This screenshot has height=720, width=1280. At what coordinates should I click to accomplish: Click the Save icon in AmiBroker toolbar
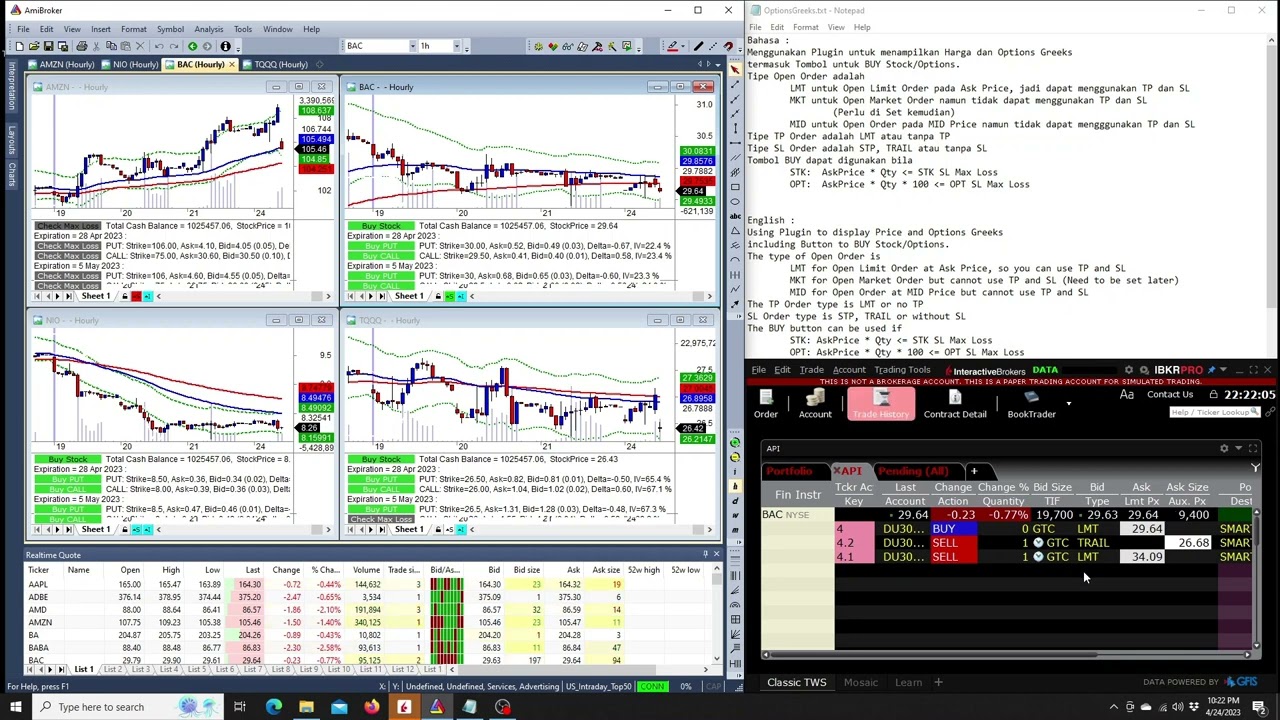[47, 46]
